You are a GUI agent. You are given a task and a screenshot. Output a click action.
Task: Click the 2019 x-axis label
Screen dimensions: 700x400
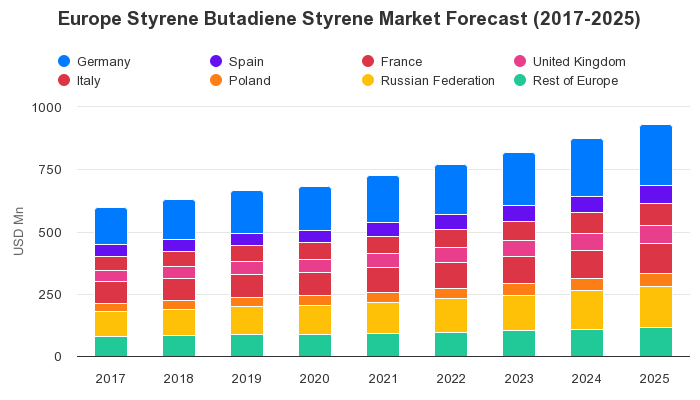246,379
